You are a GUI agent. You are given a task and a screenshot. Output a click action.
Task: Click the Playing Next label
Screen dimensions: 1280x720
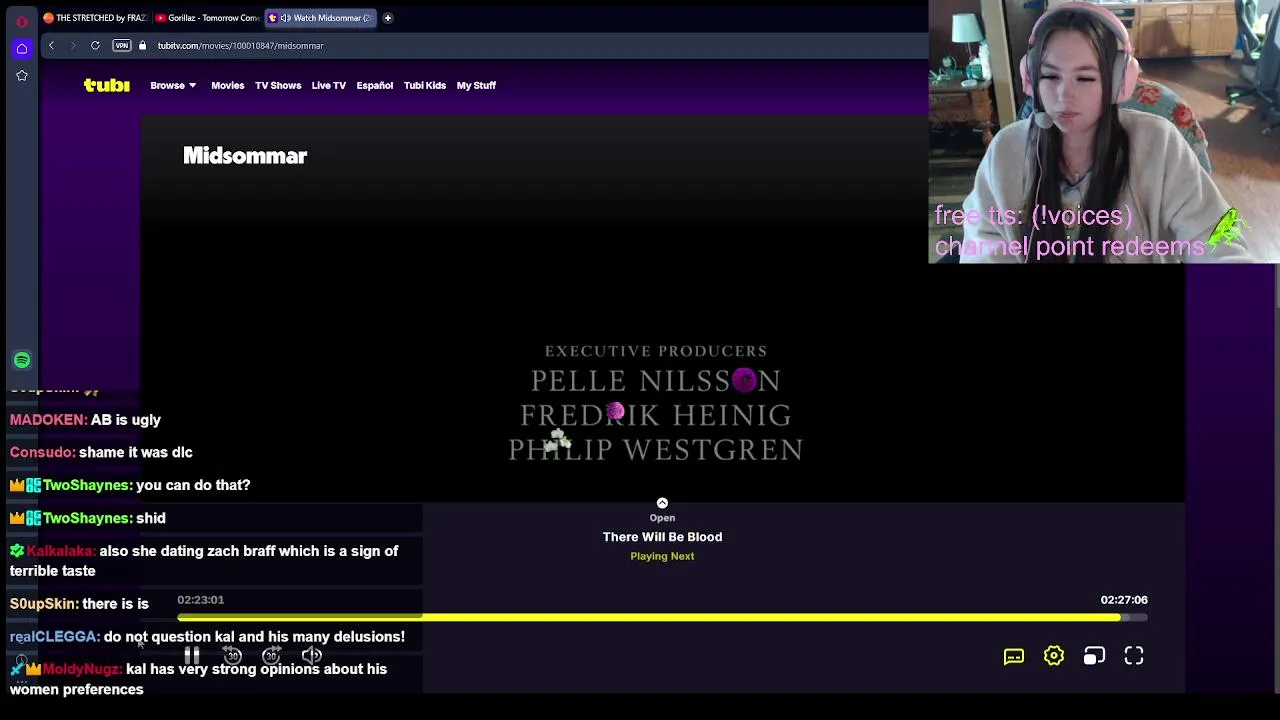click(x=662, y=556)
